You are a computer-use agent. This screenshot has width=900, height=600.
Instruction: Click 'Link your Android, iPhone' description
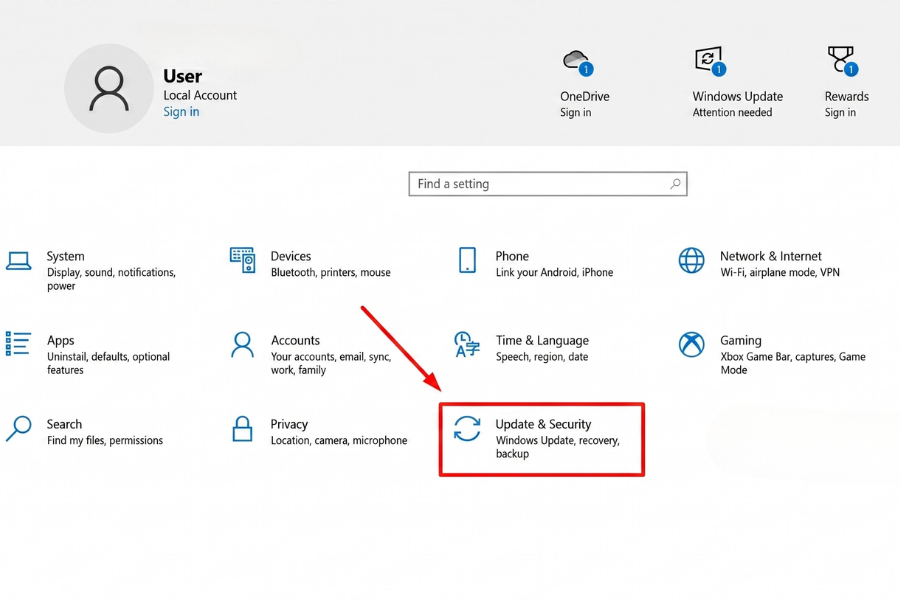[x=554, y=272]
